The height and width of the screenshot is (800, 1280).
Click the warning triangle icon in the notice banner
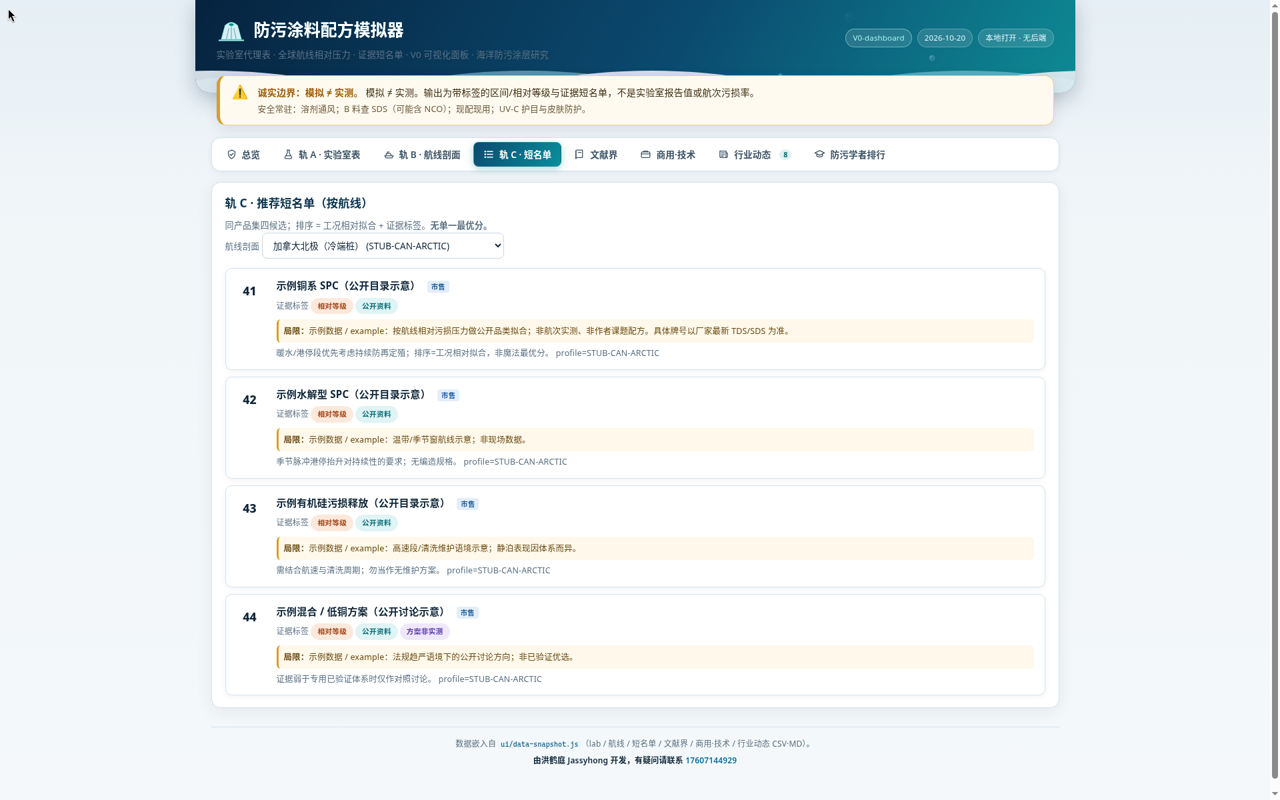coord(240,93)
